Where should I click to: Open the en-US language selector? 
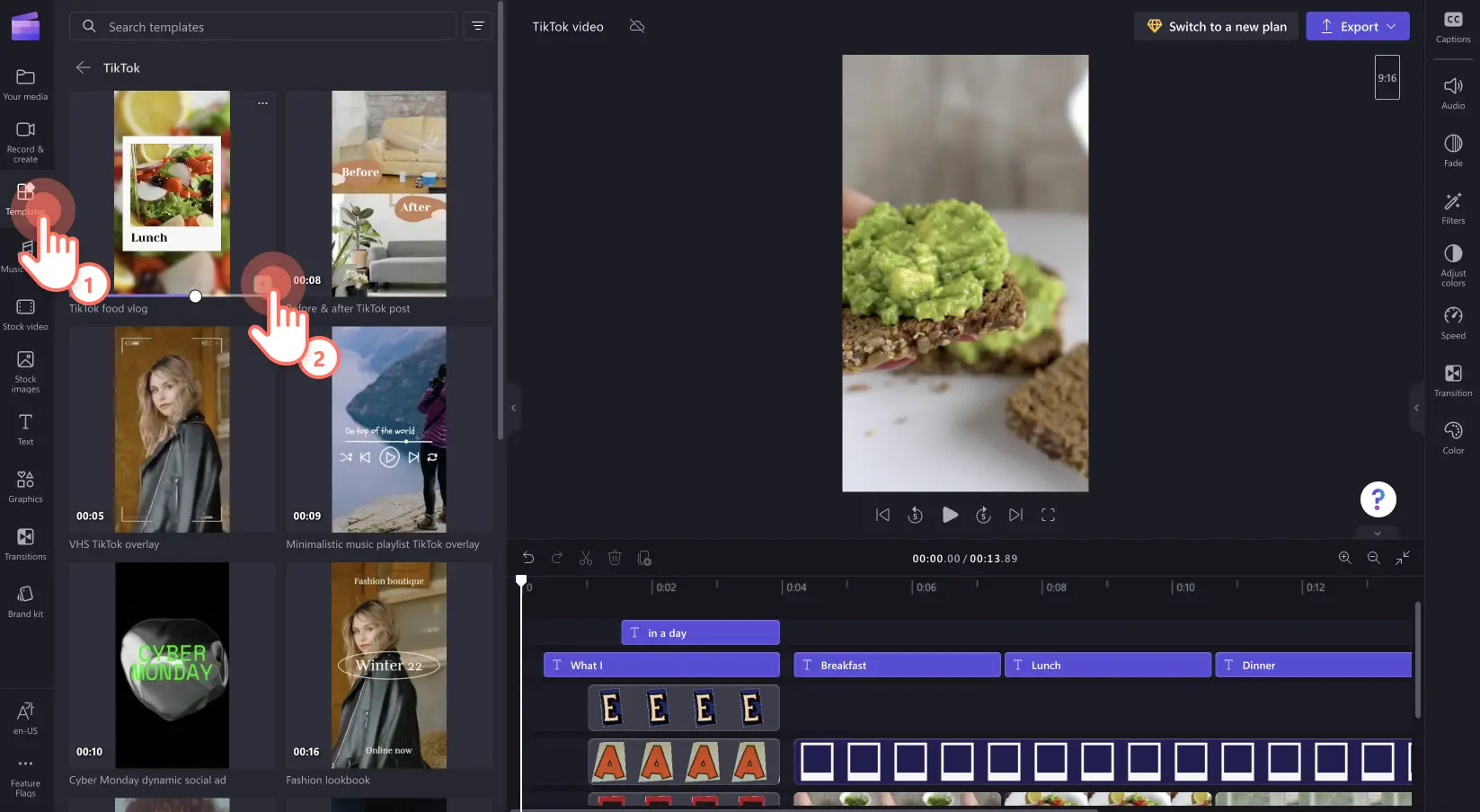click(26, 716)
